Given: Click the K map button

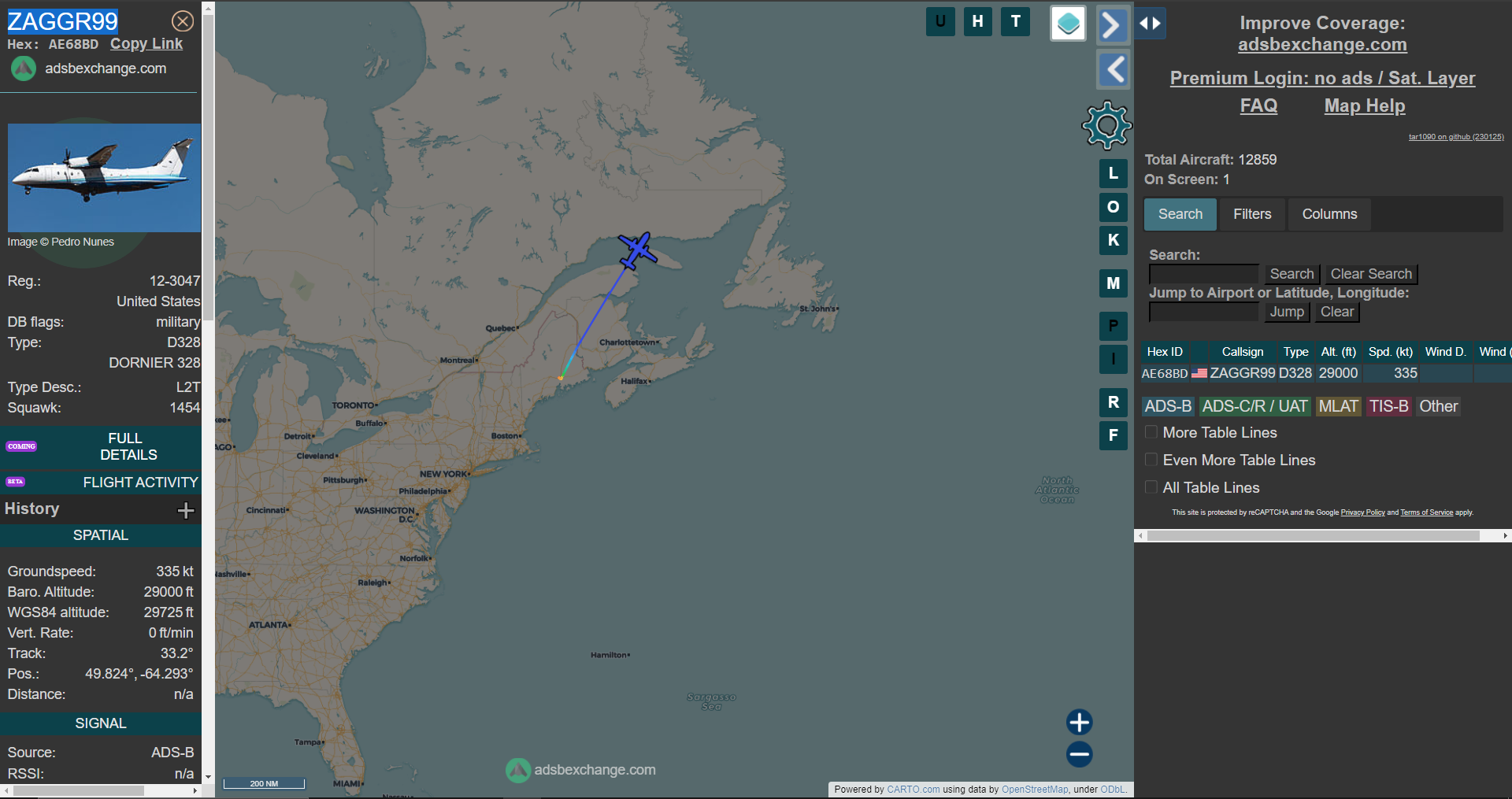Looking at the screenshot, I should point(1114,240).
